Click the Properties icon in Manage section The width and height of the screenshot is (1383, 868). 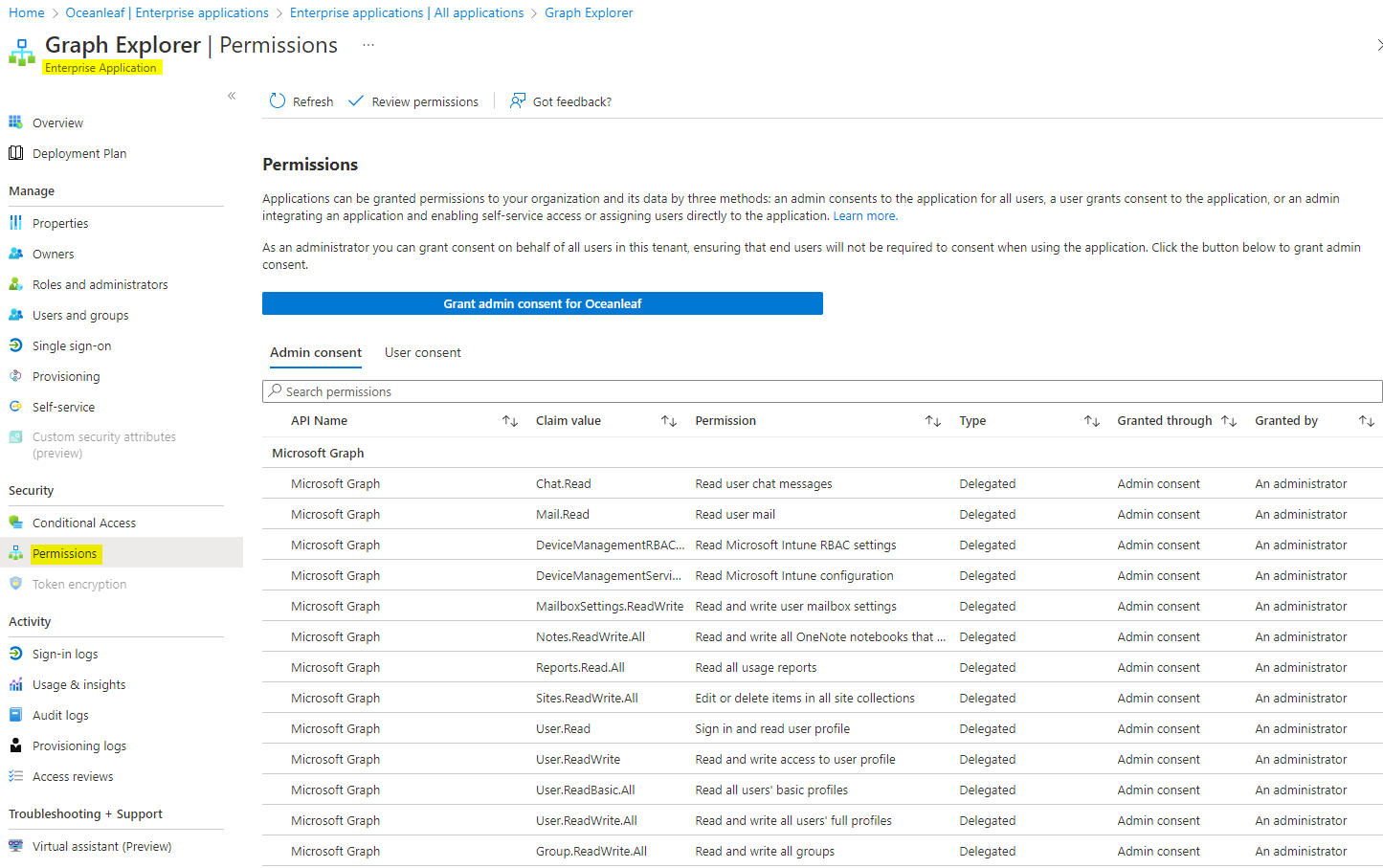pyautogui.click(x=15, y=223)
